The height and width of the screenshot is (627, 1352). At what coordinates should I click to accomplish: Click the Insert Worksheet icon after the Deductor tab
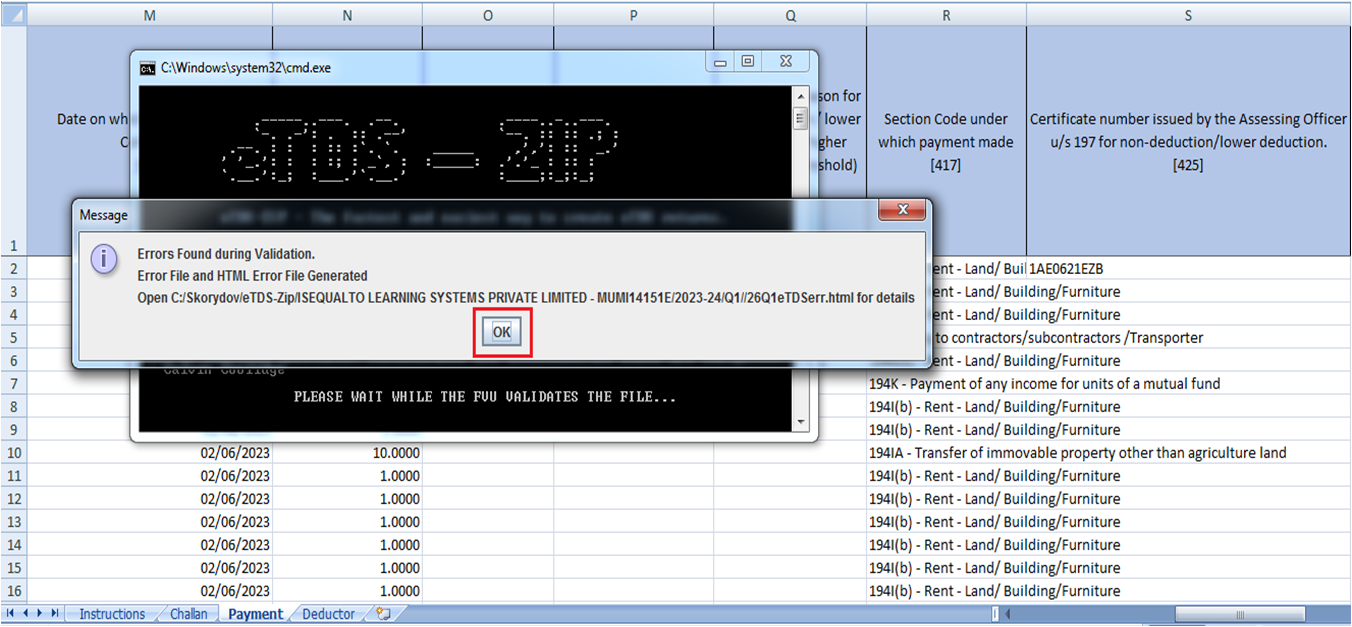pyautogui.click(x=382, y=614)
